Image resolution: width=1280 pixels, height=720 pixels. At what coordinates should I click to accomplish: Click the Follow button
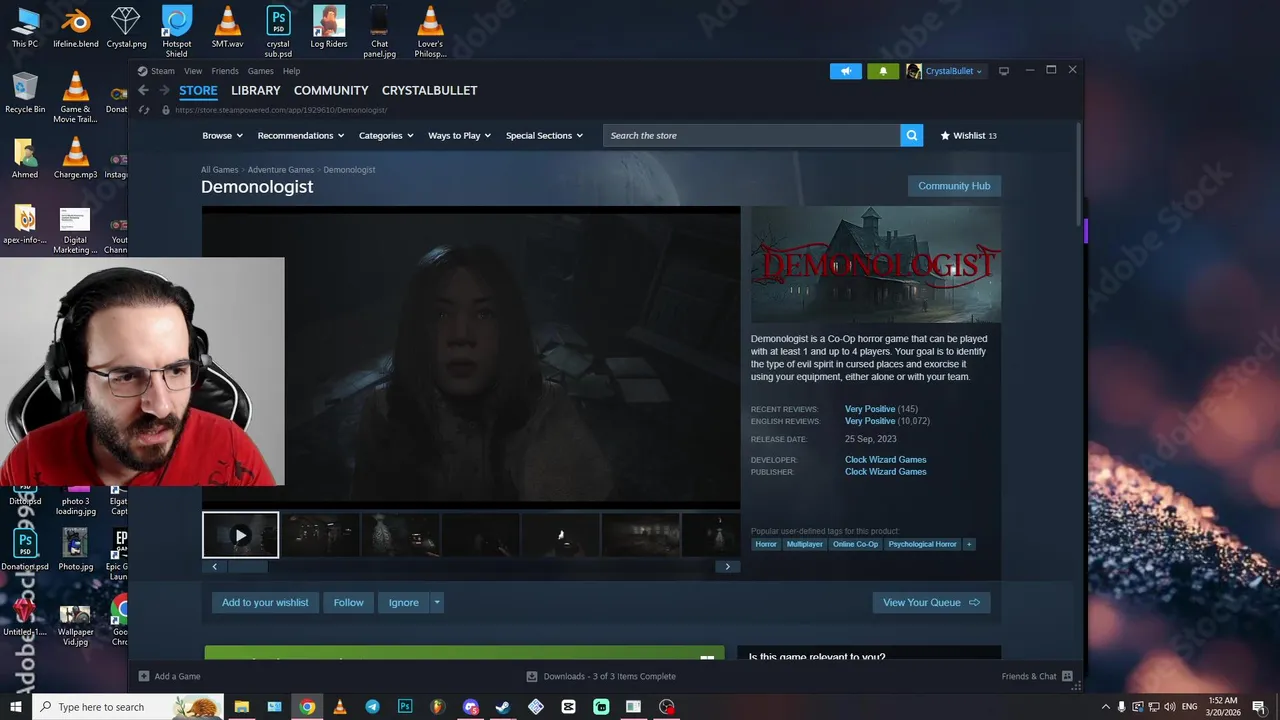(348, 602)
